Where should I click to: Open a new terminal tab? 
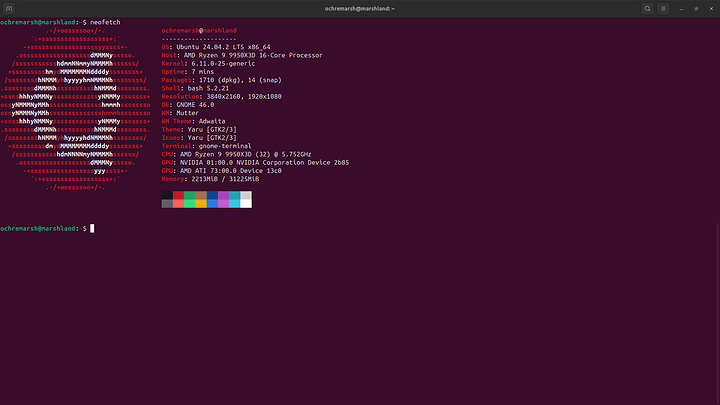[x=8, y=7]
